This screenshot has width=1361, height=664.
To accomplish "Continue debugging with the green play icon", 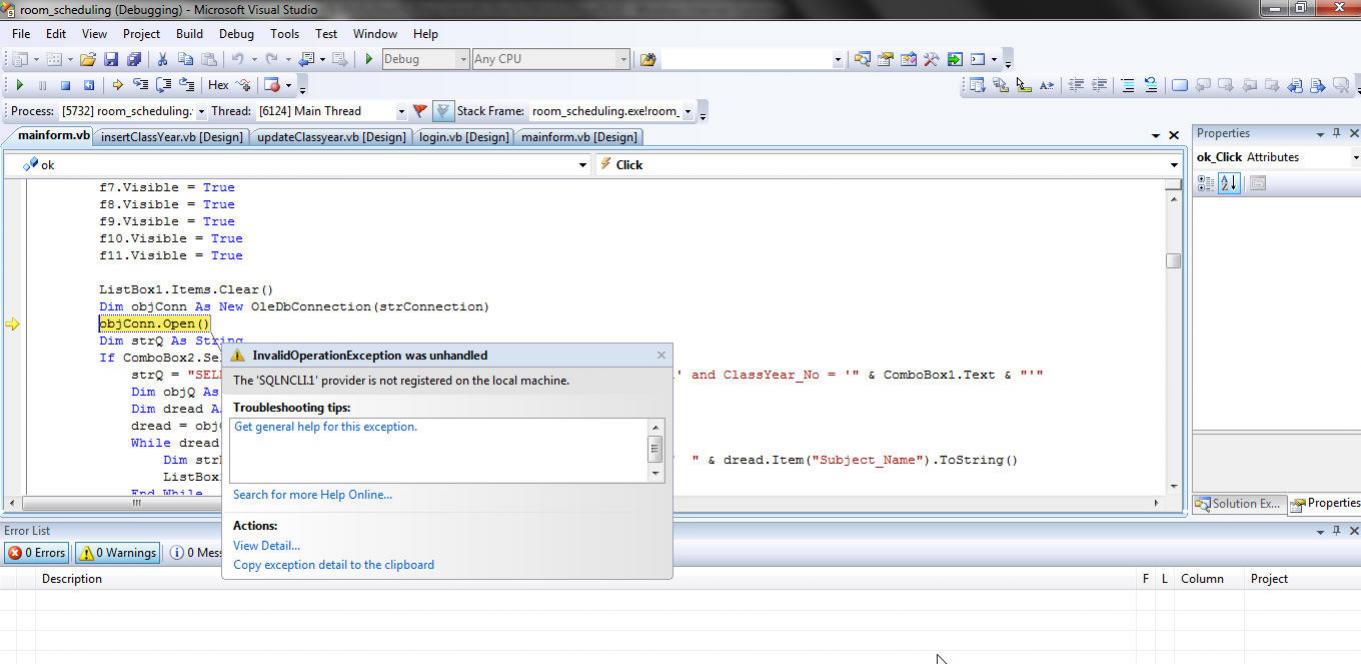I will [x=18, y=85].
